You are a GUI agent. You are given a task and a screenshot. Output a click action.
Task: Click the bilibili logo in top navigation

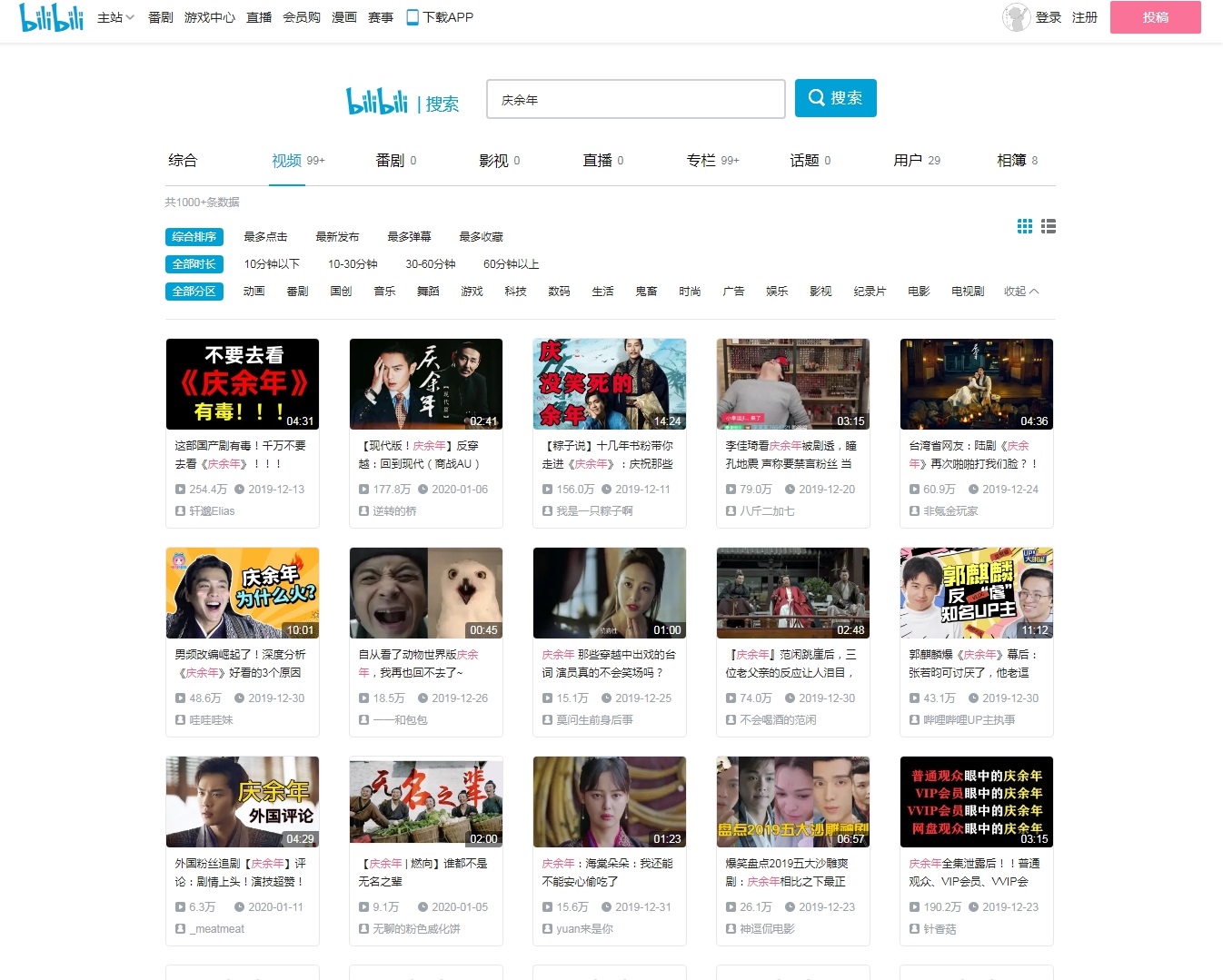point(51,17)
